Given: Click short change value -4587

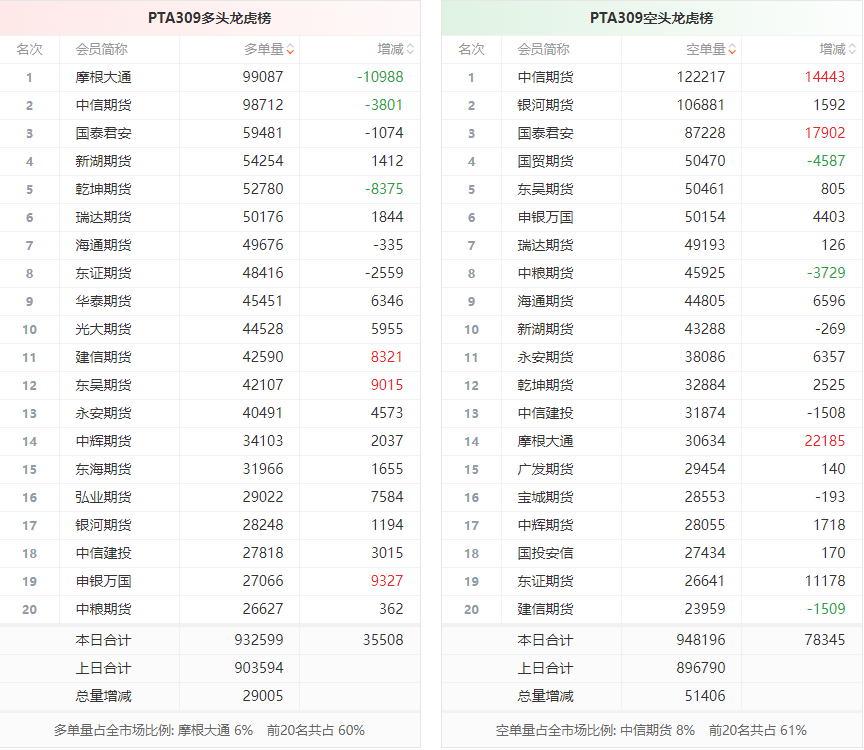Looking at the screenshot, I should pos(826,161).
